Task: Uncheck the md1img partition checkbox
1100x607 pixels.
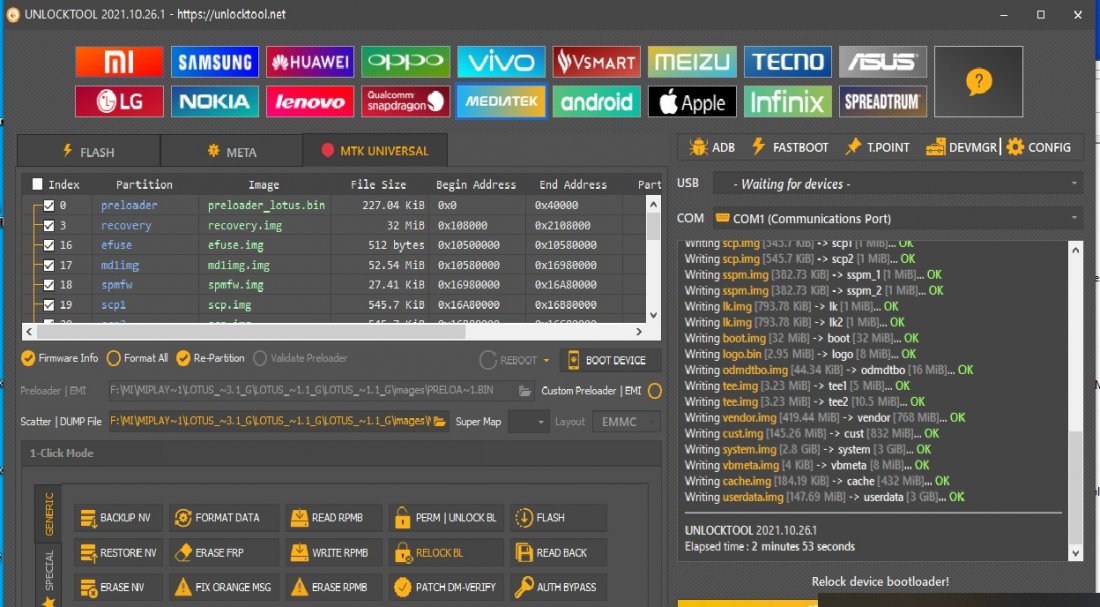Action: (48, 265)
